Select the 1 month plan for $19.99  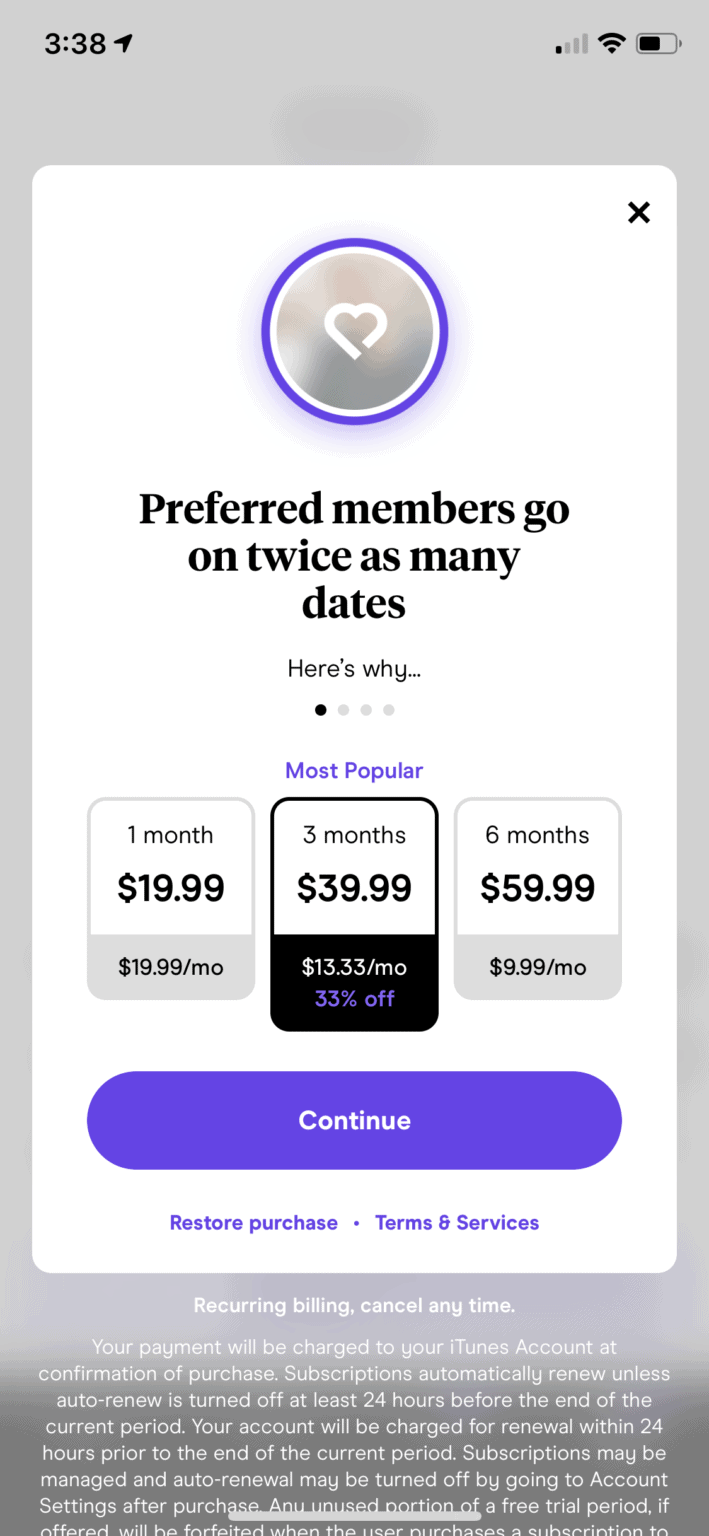[x=170, y=897]
